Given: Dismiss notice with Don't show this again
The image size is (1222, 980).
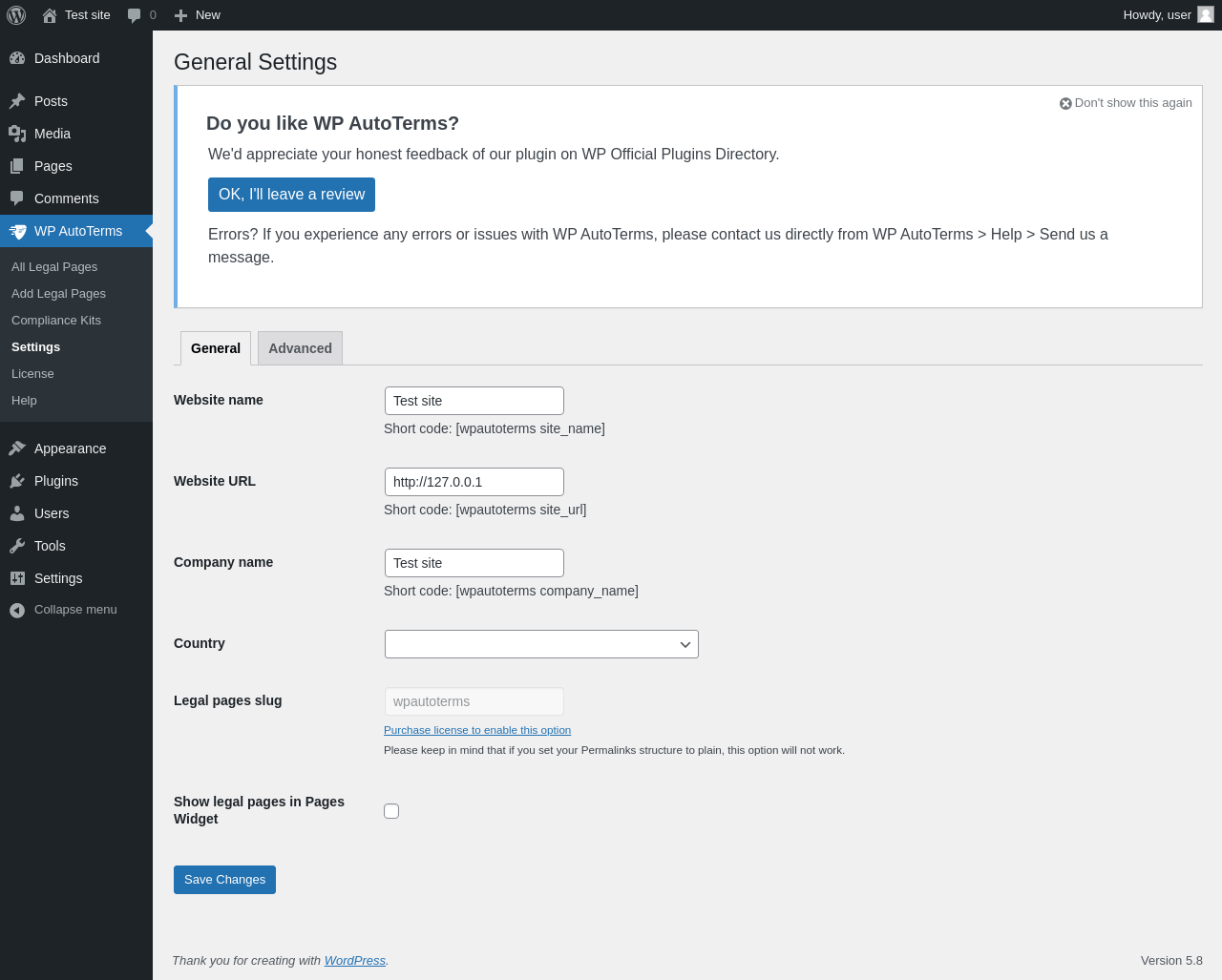Looking at the screenshot, I should click(x=1126, y=103).
